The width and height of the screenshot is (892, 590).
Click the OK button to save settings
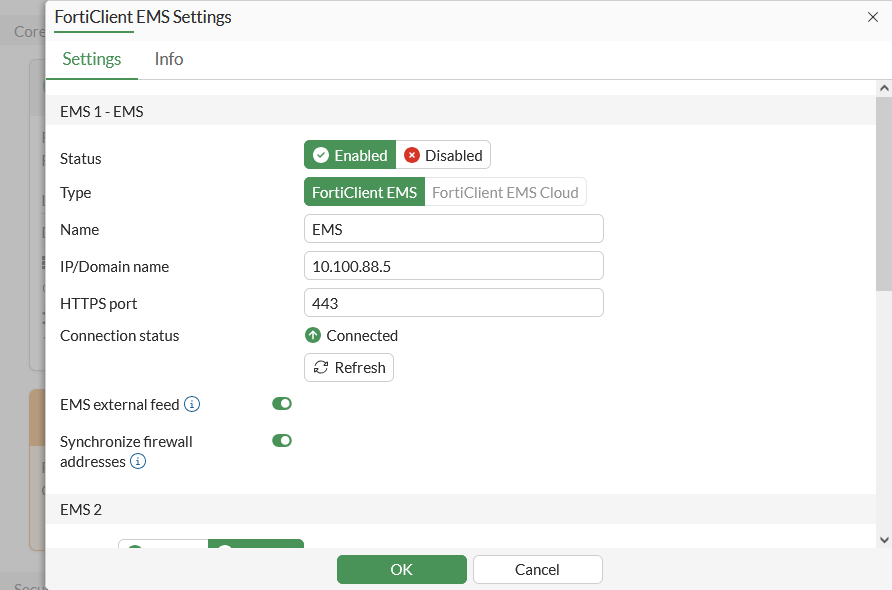[x=401, y=569]
